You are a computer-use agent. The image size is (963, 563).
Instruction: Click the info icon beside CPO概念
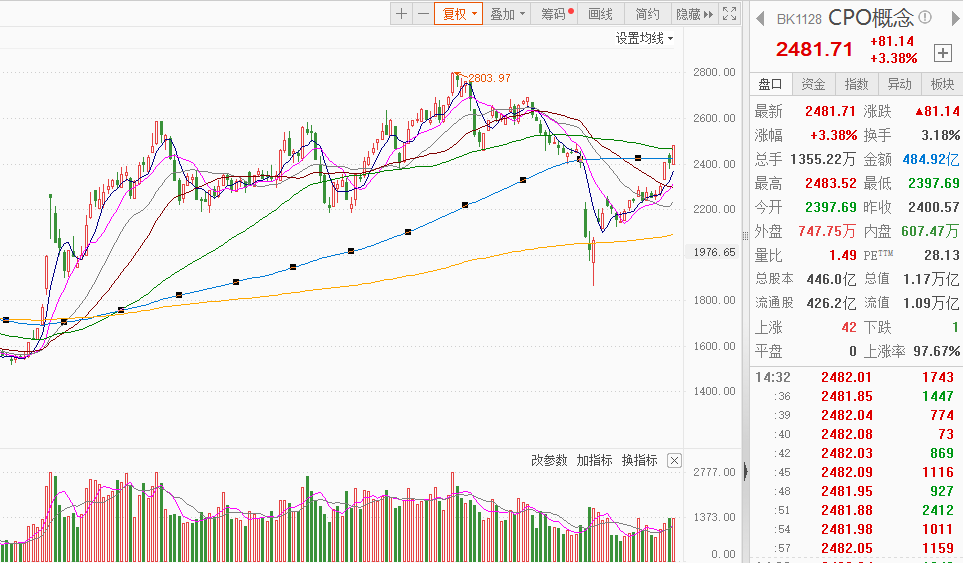click(925, 18)
